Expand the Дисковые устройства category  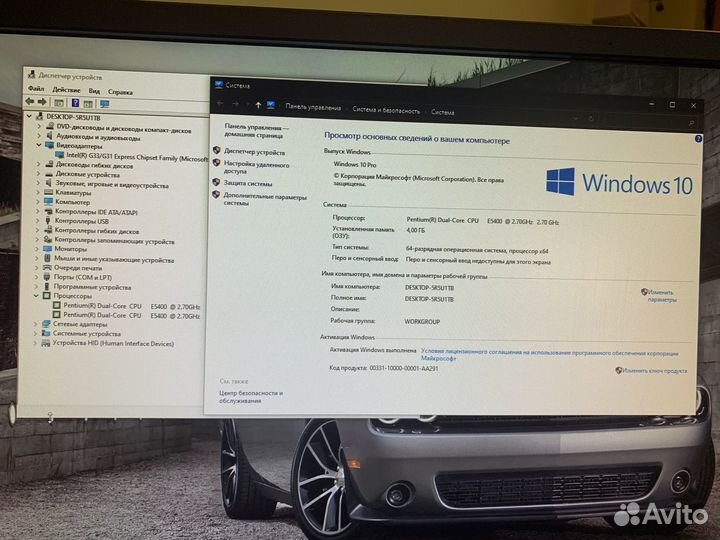tap(39, 174)
